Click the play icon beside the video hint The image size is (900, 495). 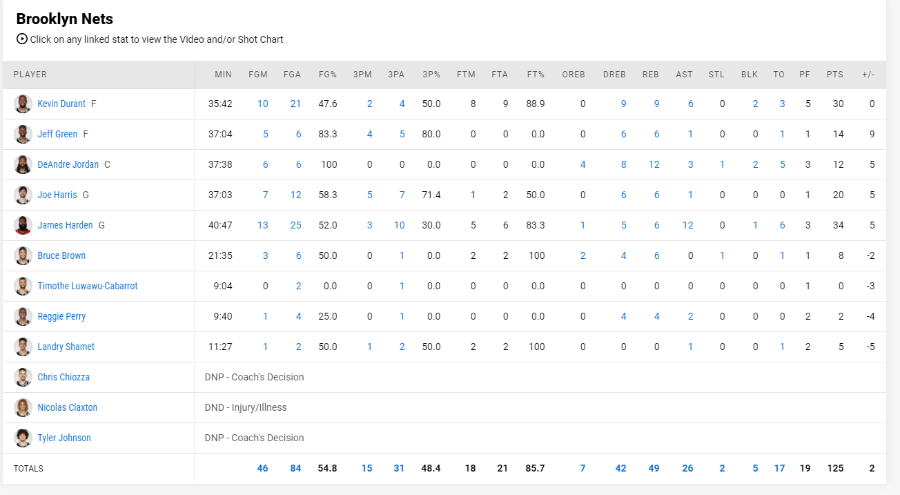22,39
